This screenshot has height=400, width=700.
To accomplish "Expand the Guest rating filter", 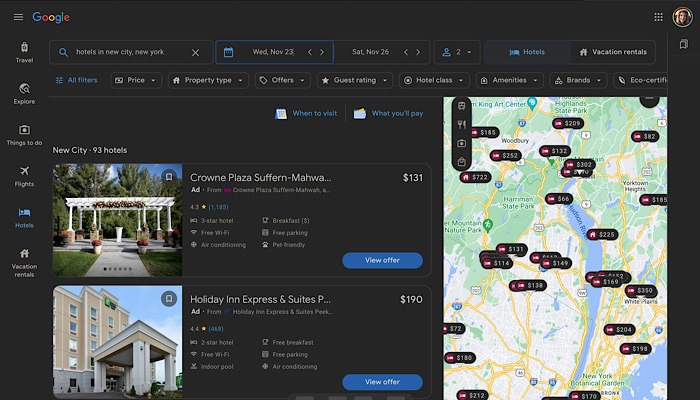I will (355, 80).
